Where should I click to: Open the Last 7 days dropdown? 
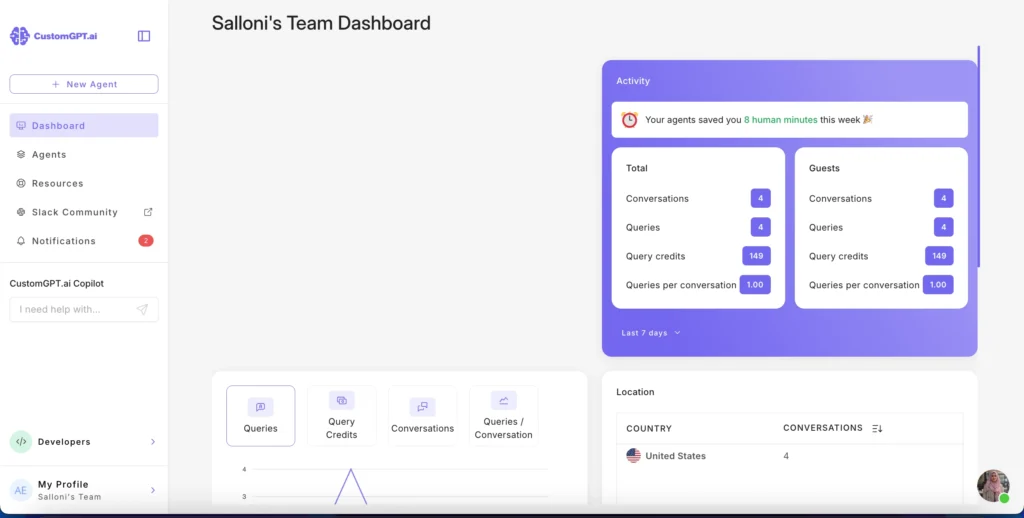tap(650, 332)
